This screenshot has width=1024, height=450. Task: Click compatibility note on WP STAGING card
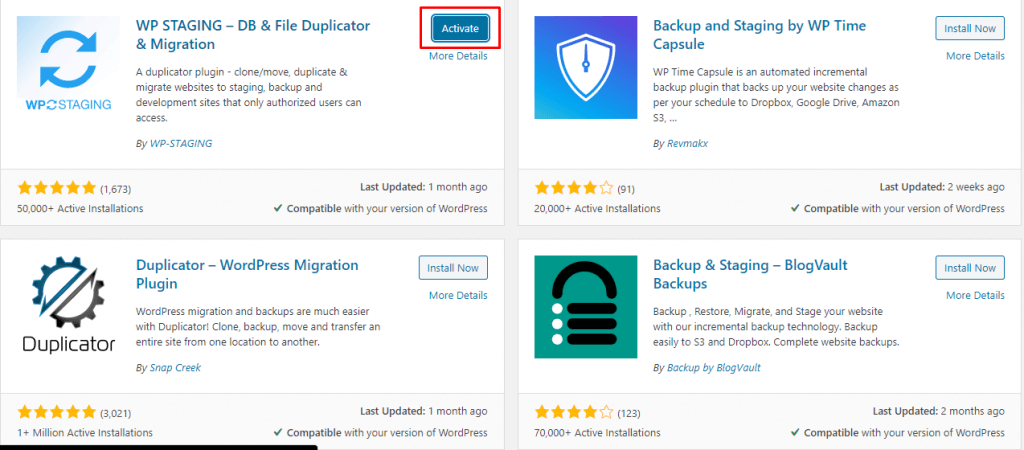(380, 209)
